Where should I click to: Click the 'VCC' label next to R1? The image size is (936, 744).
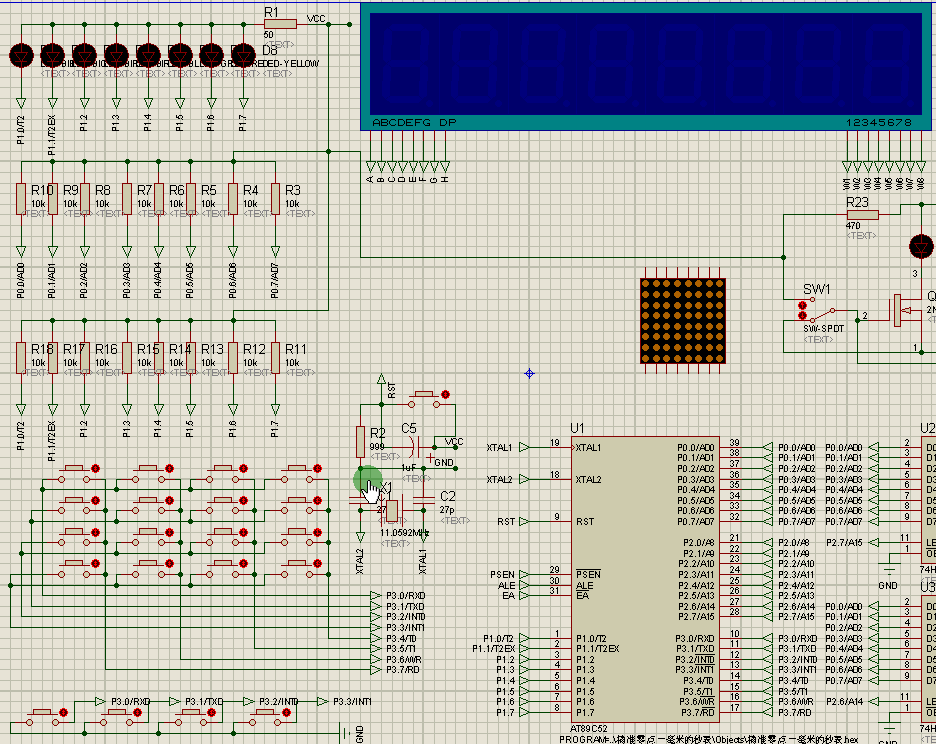pos(316,19)
